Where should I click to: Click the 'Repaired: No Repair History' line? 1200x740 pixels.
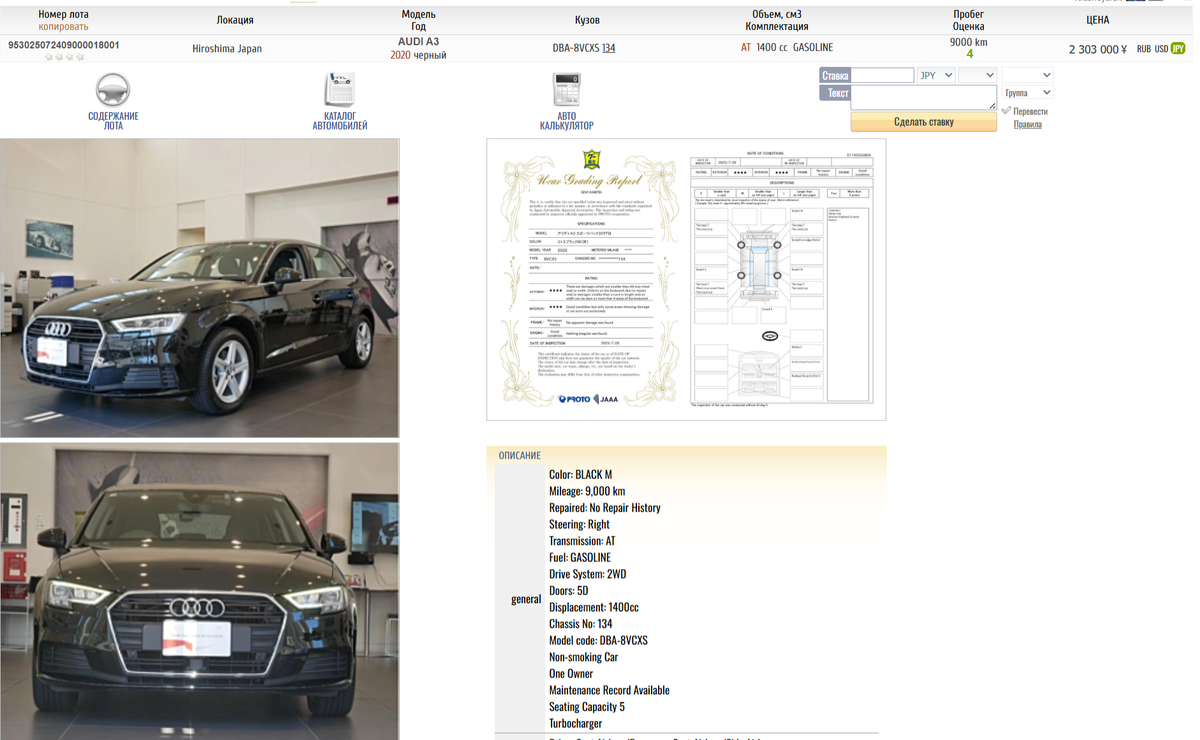604,508
